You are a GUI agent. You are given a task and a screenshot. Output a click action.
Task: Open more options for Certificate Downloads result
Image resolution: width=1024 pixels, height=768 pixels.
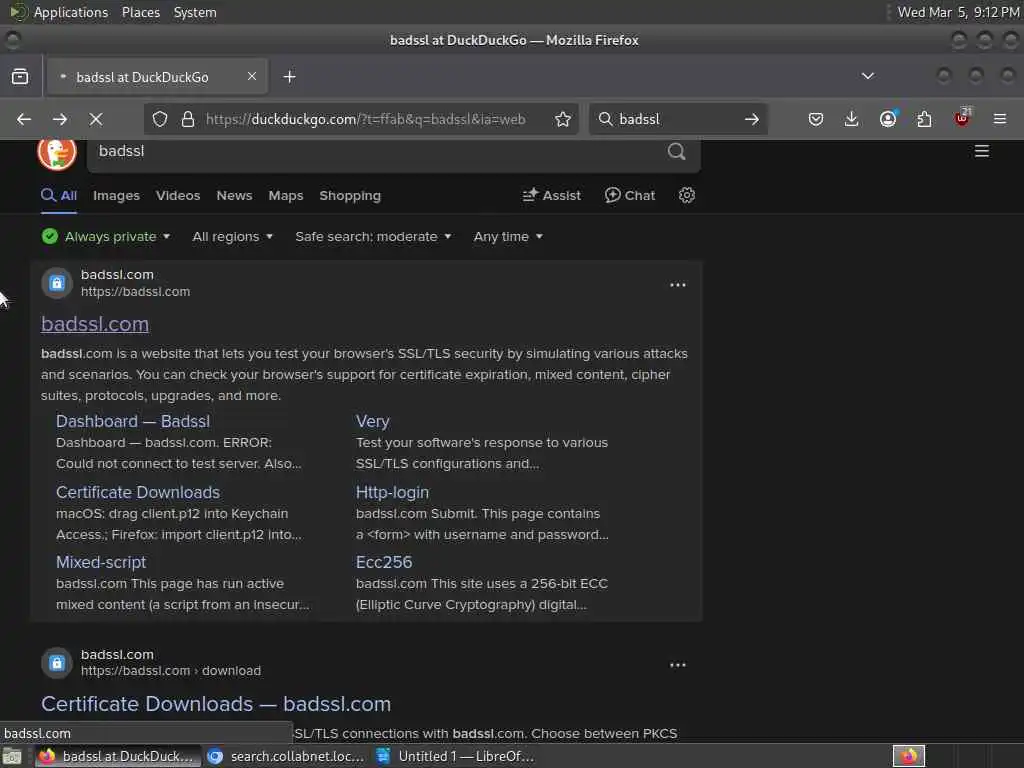tap(678, 665)
